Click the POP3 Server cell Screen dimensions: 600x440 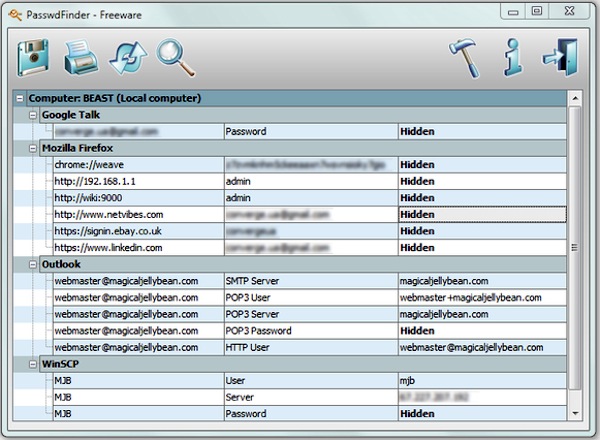click(x=311, y=315)
